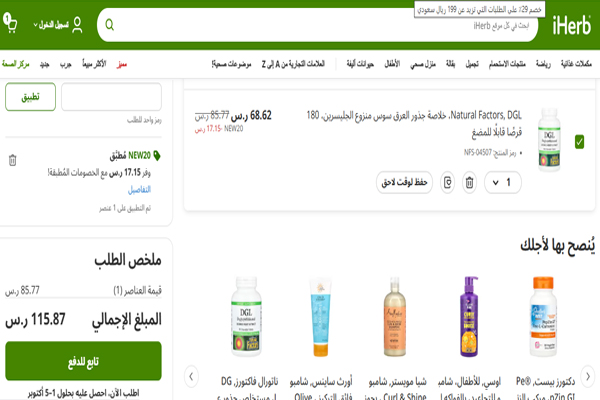Click Save for Later (حفظ لوقت لاحق) button

point(404,182)
